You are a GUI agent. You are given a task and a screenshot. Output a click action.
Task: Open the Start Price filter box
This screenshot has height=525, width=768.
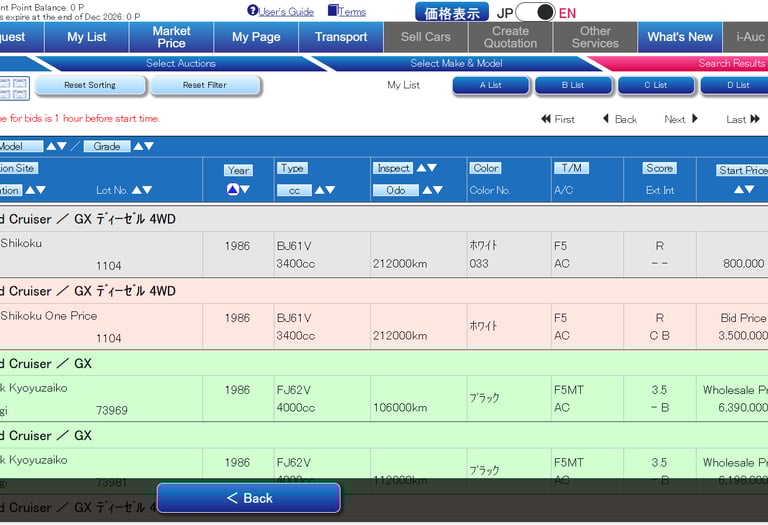pos(742,170)
